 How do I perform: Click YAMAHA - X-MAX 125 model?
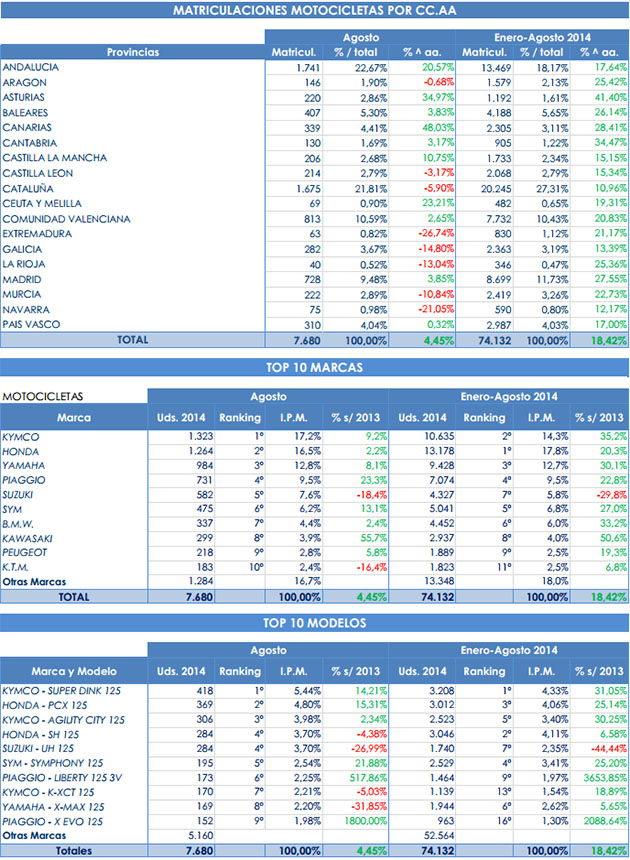pos(53,807)
